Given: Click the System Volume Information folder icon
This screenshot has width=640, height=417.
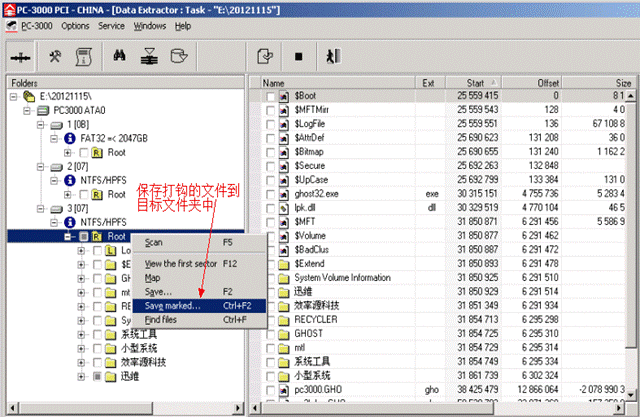Looking at the screenshot, I should [x=284, y=279].
